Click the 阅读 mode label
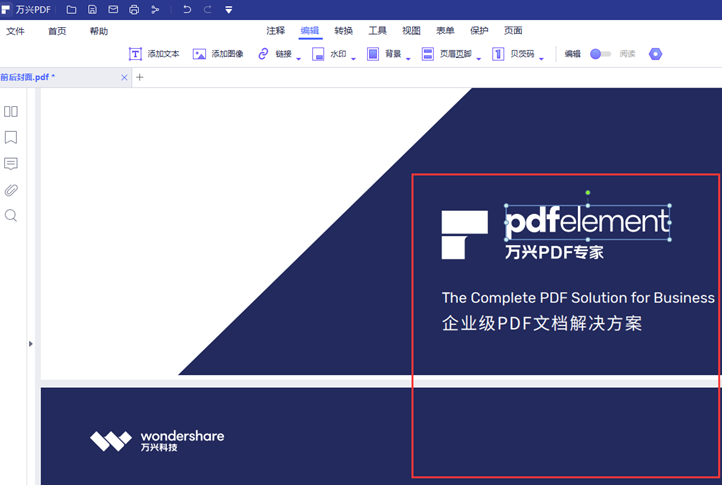Screen dimensions: 722x485 click(627, 54)
